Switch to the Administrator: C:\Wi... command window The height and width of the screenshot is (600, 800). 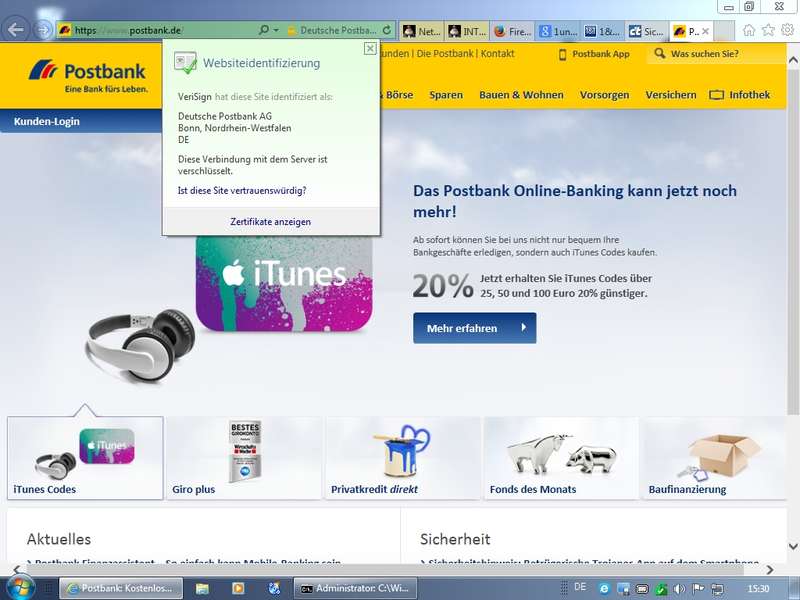pos(355,589)
